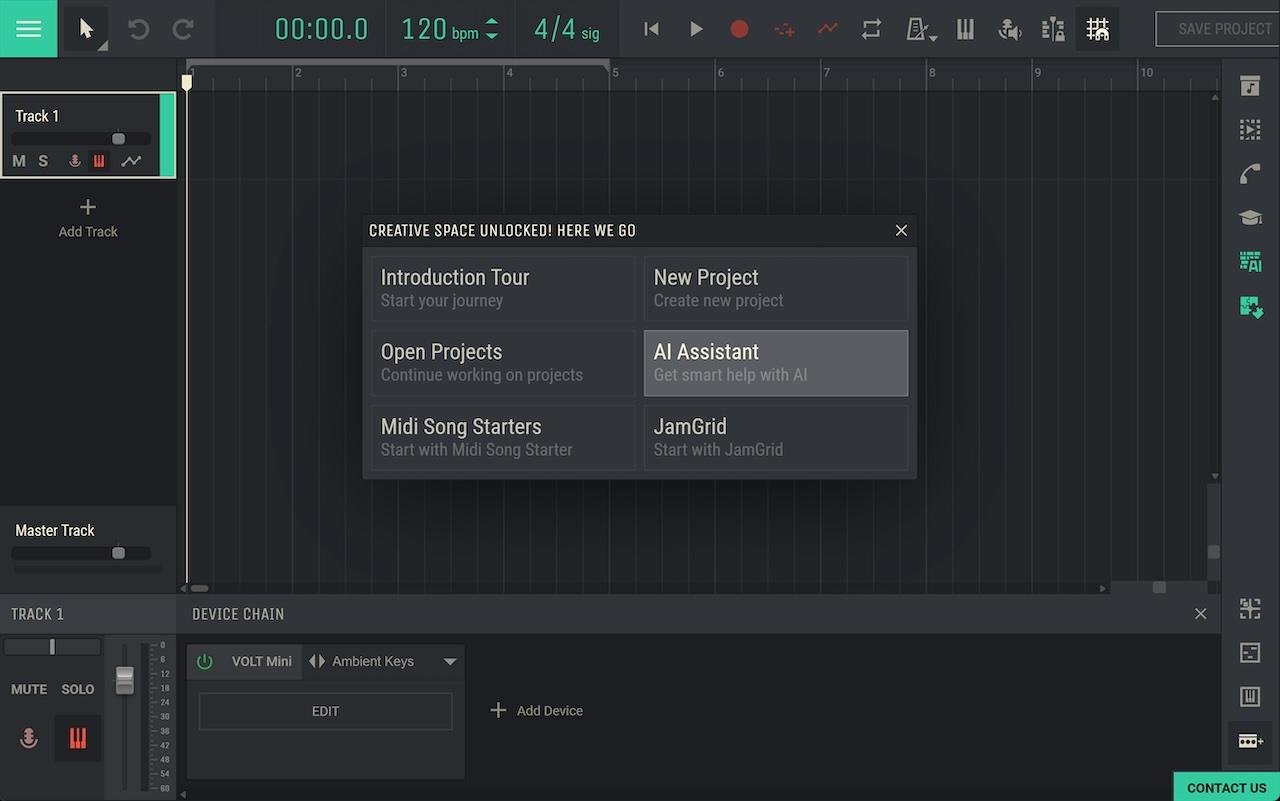Expand the metronome options dropdown

point(932,37)
